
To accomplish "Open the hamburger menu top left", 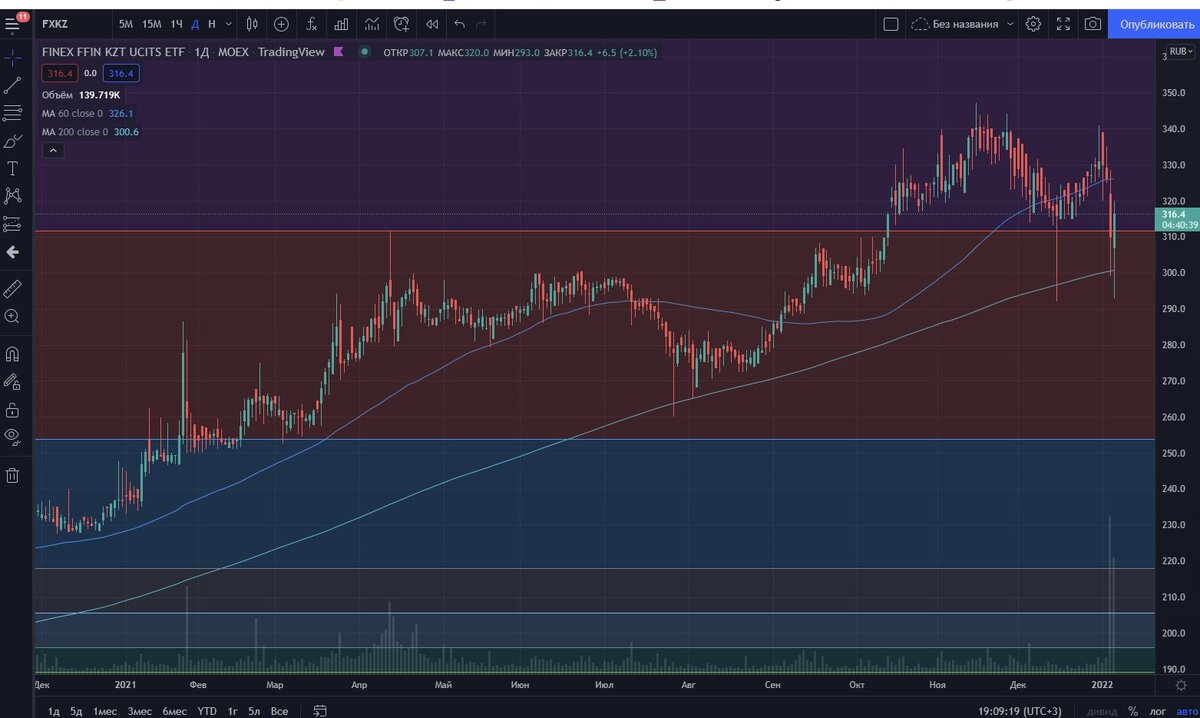I will coord(13,23).
